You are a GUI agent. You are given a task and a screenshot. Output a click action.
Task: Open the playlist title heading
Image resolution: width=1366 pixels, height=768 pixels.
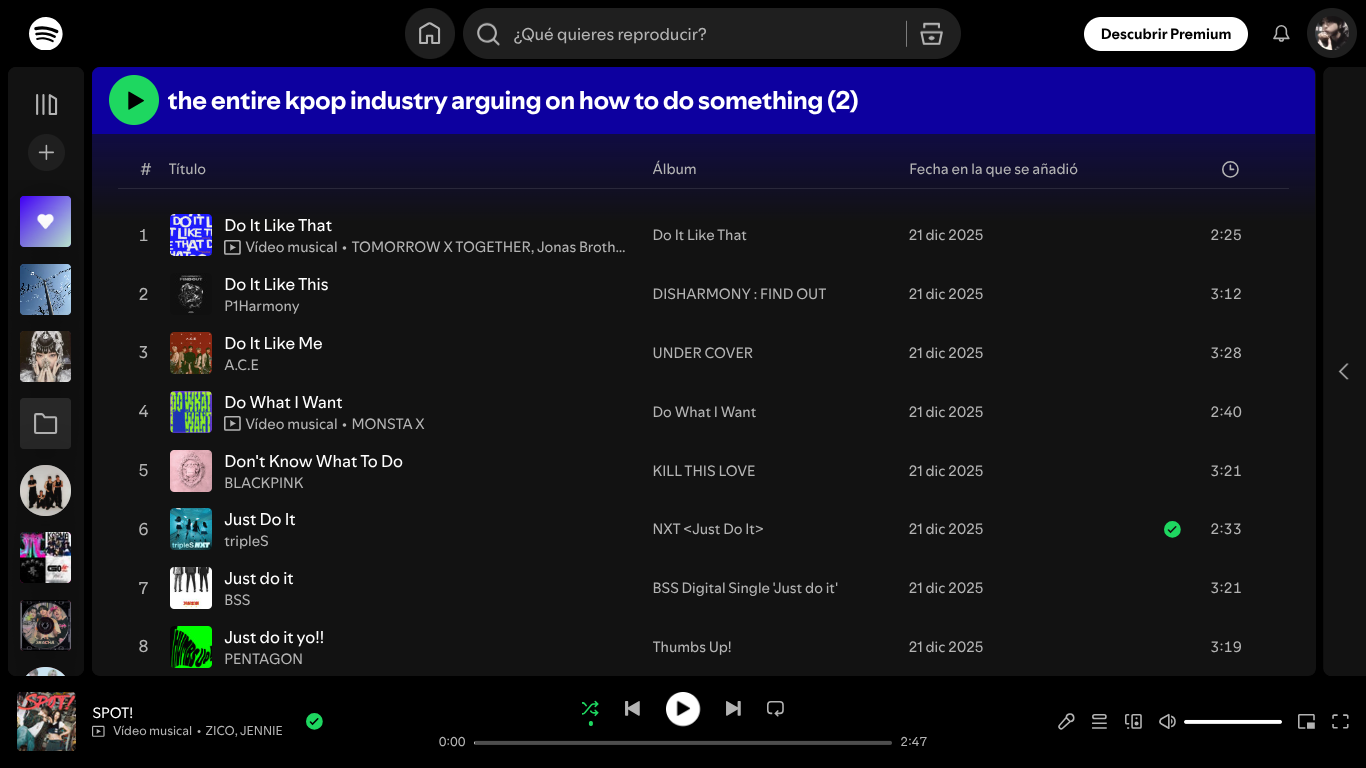tap(513, 100)
